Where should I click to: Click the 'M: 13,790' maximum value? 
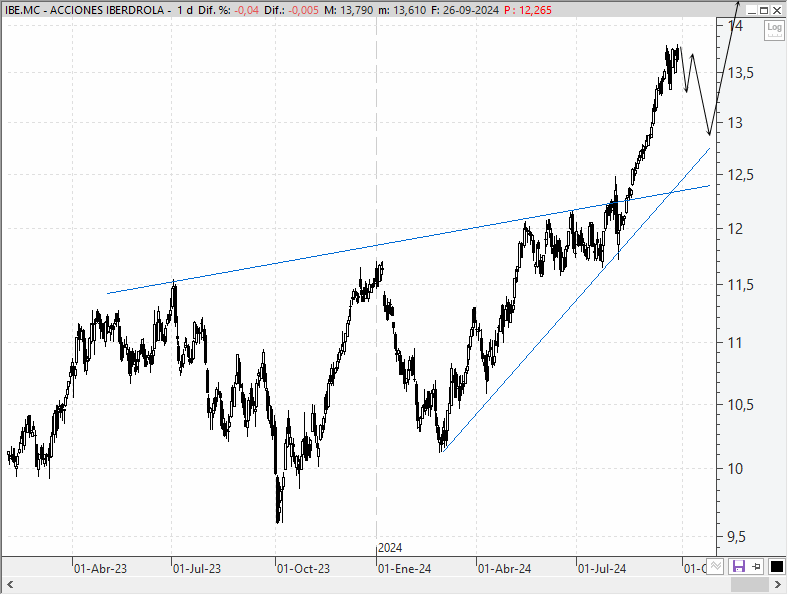[x=348, y=10]
